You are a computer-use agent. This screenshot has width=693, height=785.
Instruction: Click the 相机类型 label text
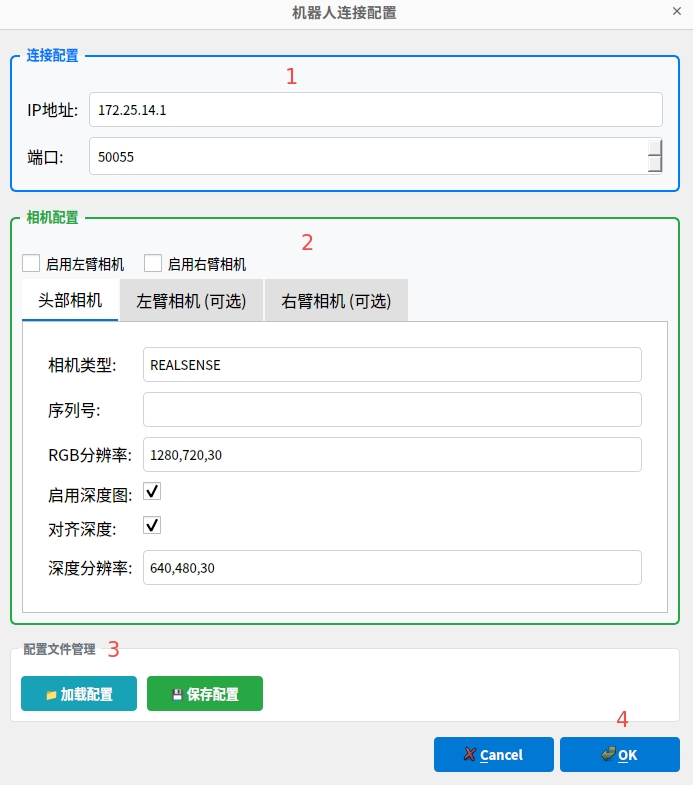82,365
